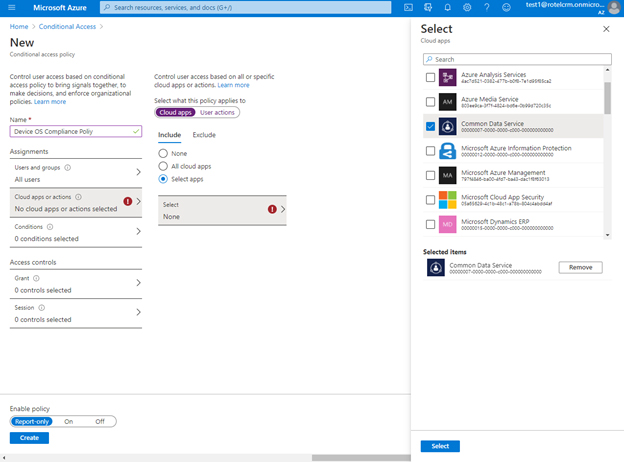This screenshot has height=462, width=624.
Task: Open the notifications bell
Action: tap(447, 8)
